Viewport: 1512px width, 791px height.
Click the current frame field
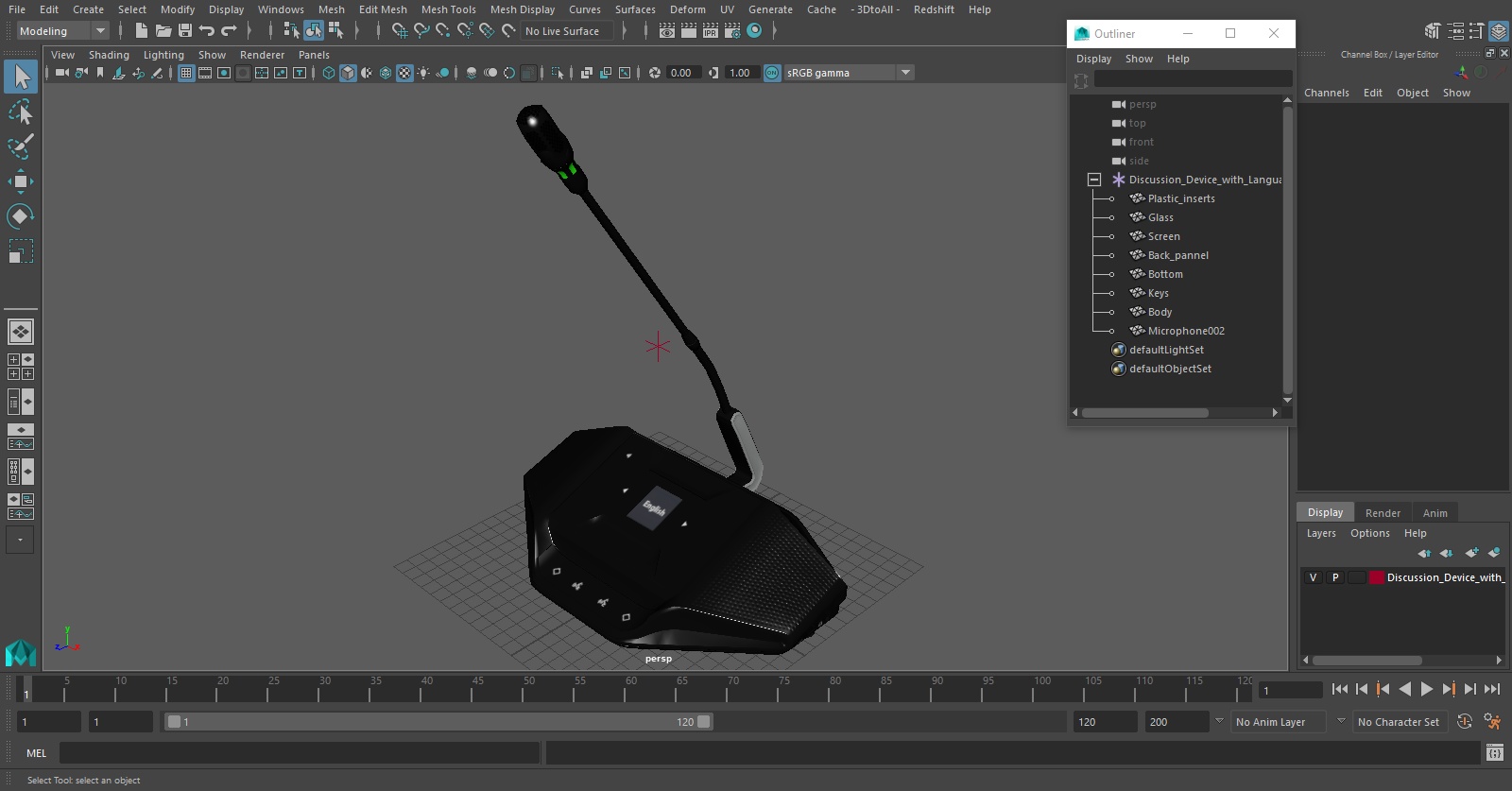point(1291,690)
